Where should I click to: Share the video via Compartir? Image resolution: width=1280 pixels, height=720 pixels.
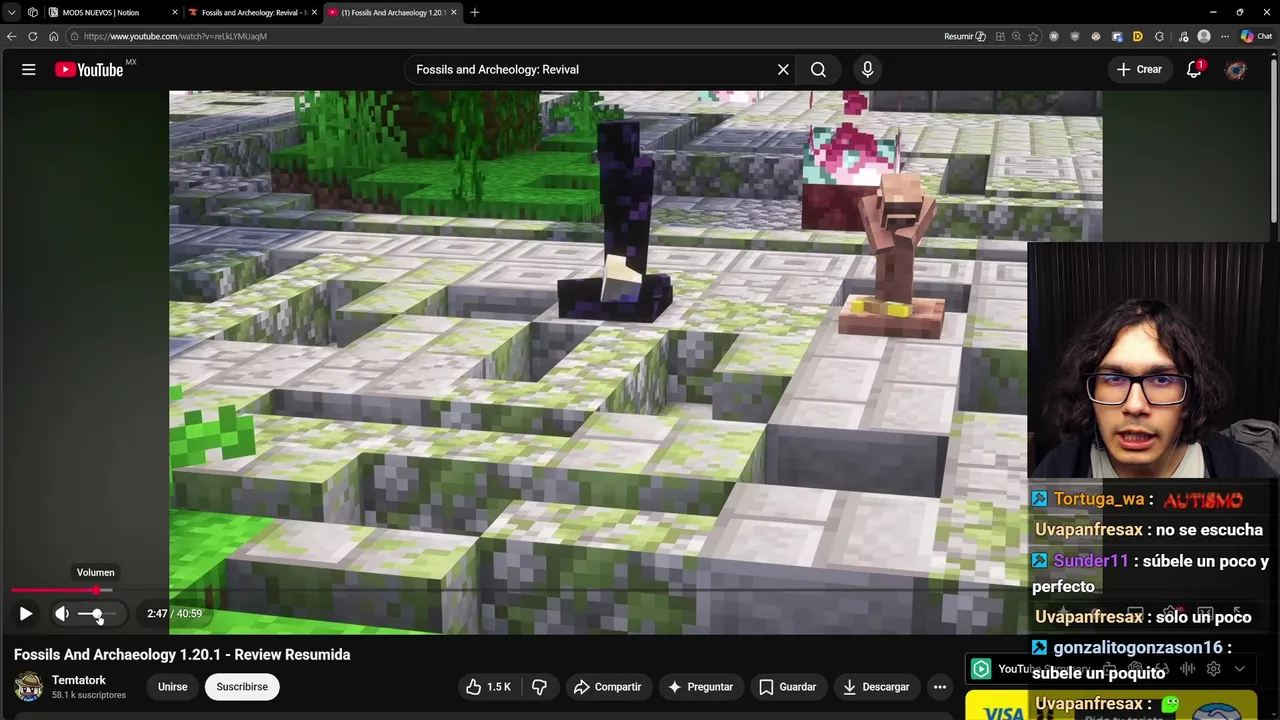[607, 687]
